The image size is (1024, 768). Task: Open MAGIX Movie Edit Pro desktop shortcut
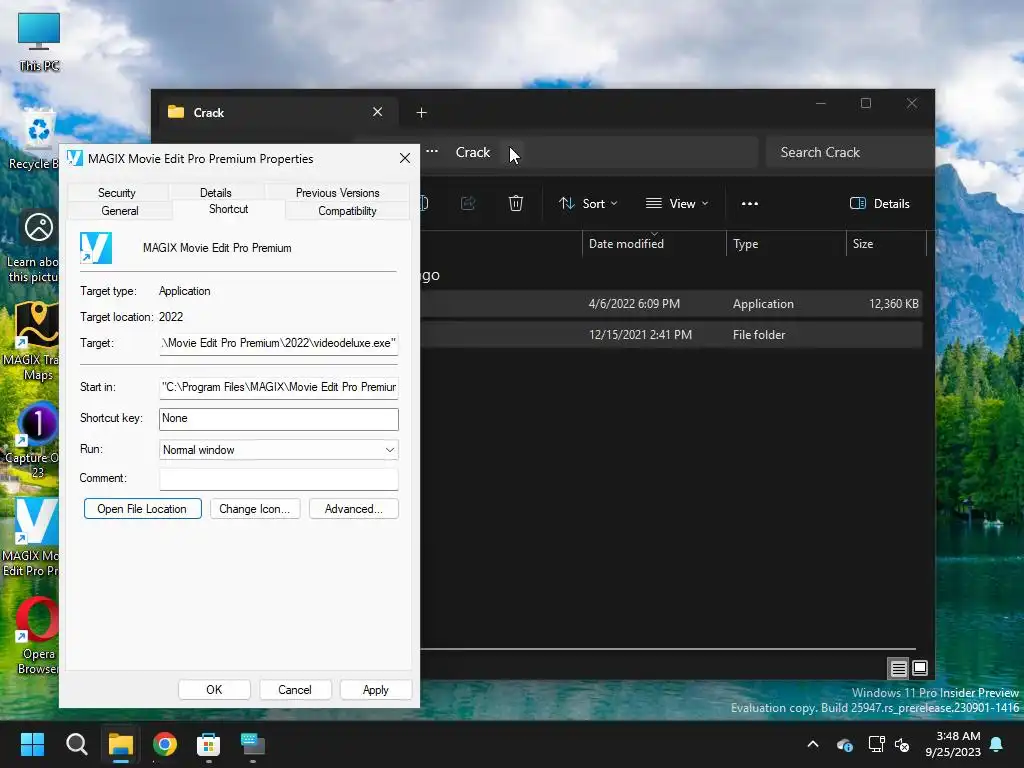(33, 537)
